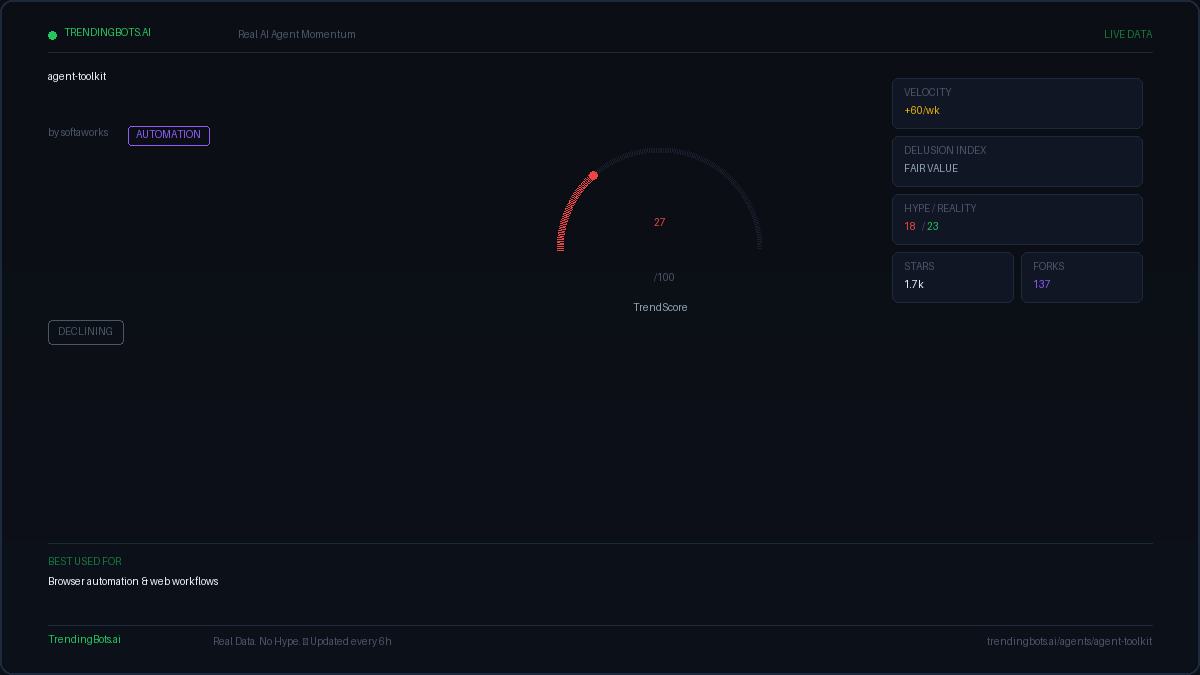Click the Real AI Agent Momentum tagline
The image size is (1200, 675).
pos(297,35)
